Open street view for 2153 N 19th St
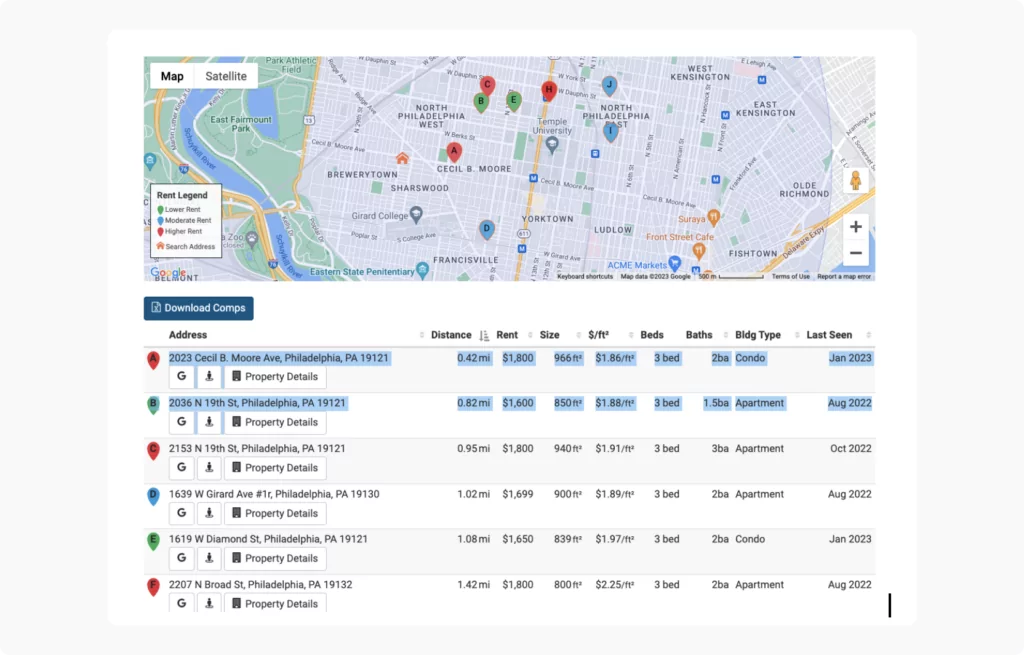The height and width of the screenshot is (655, 1024). pos(209,468)
